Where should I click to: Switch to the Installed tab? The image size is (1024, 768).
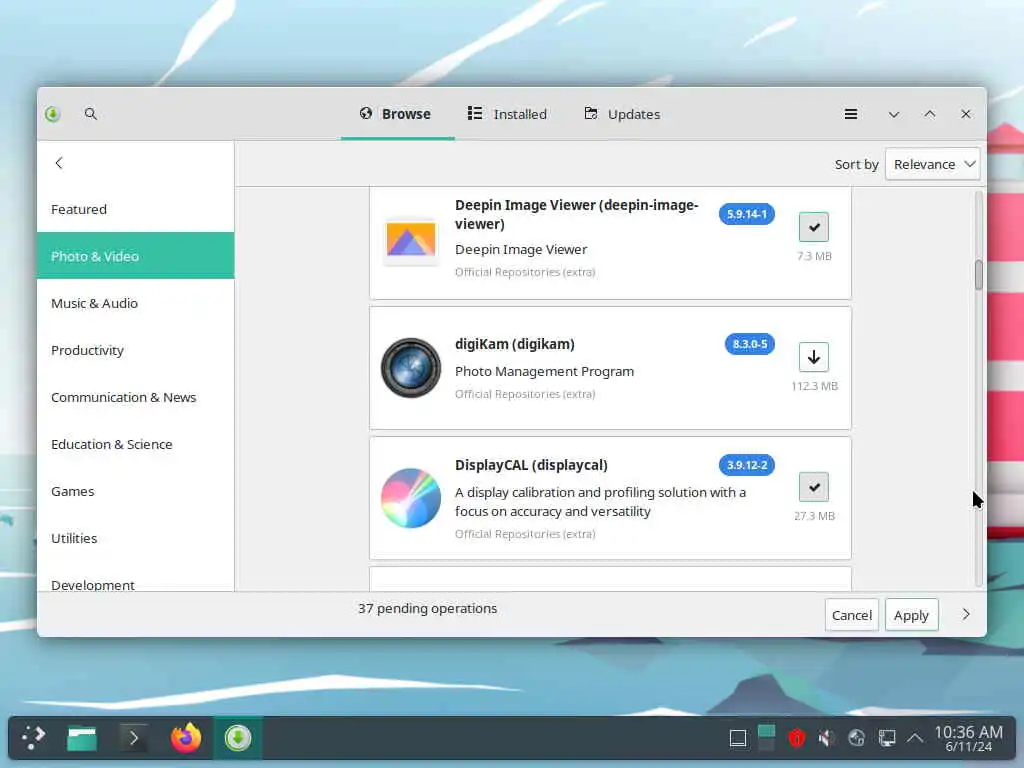(507, 114)
